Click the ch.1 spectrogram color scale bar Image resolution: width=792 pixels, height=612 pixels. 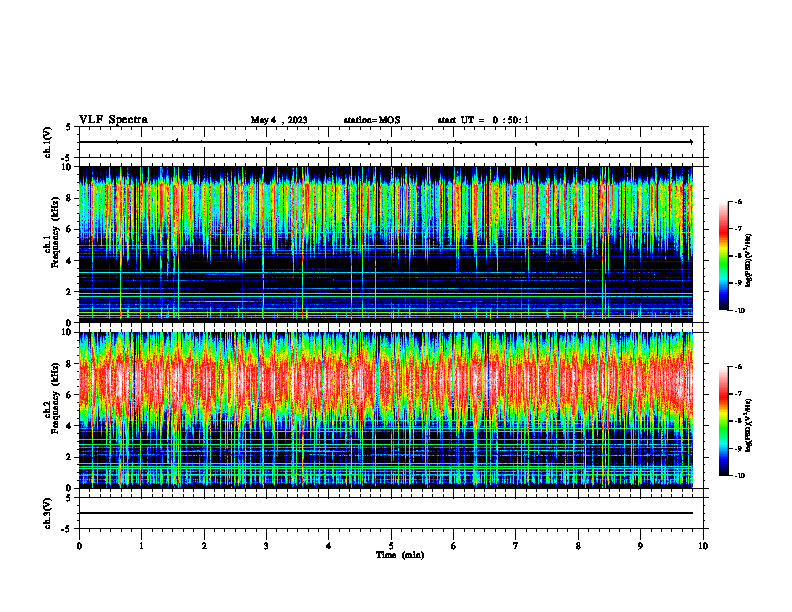point(723,256)
